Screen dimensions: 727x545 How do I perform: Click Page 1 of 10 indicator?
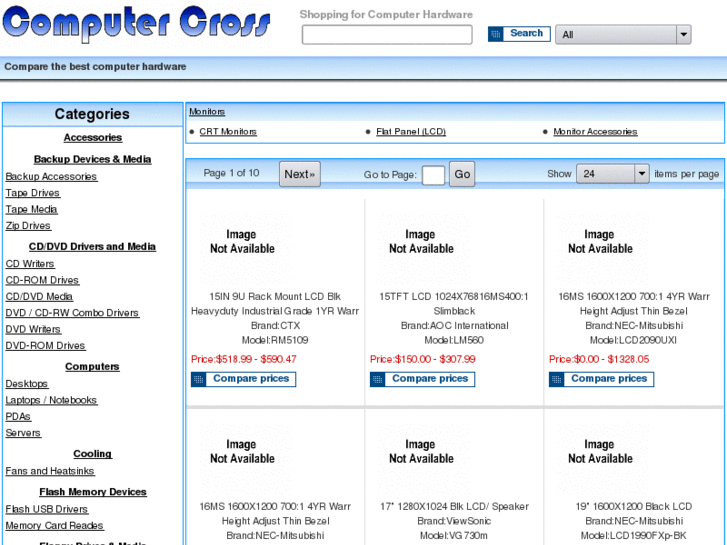(x=231, y=173)
